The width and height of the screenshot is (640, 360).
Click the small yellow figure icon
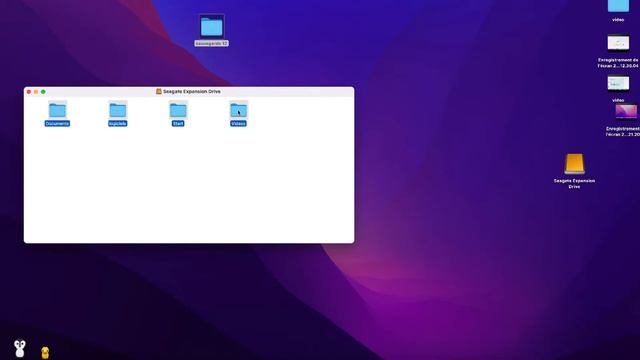point(45,353)
